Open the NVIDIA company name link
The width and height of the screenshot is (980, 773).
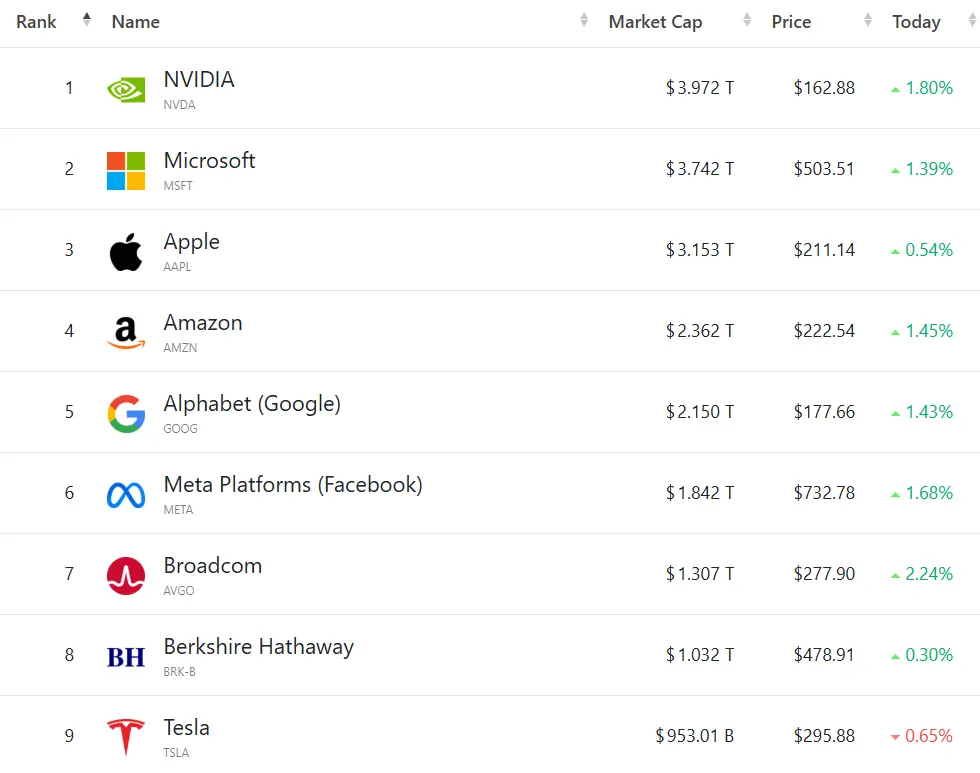click(x=199, y=80)
